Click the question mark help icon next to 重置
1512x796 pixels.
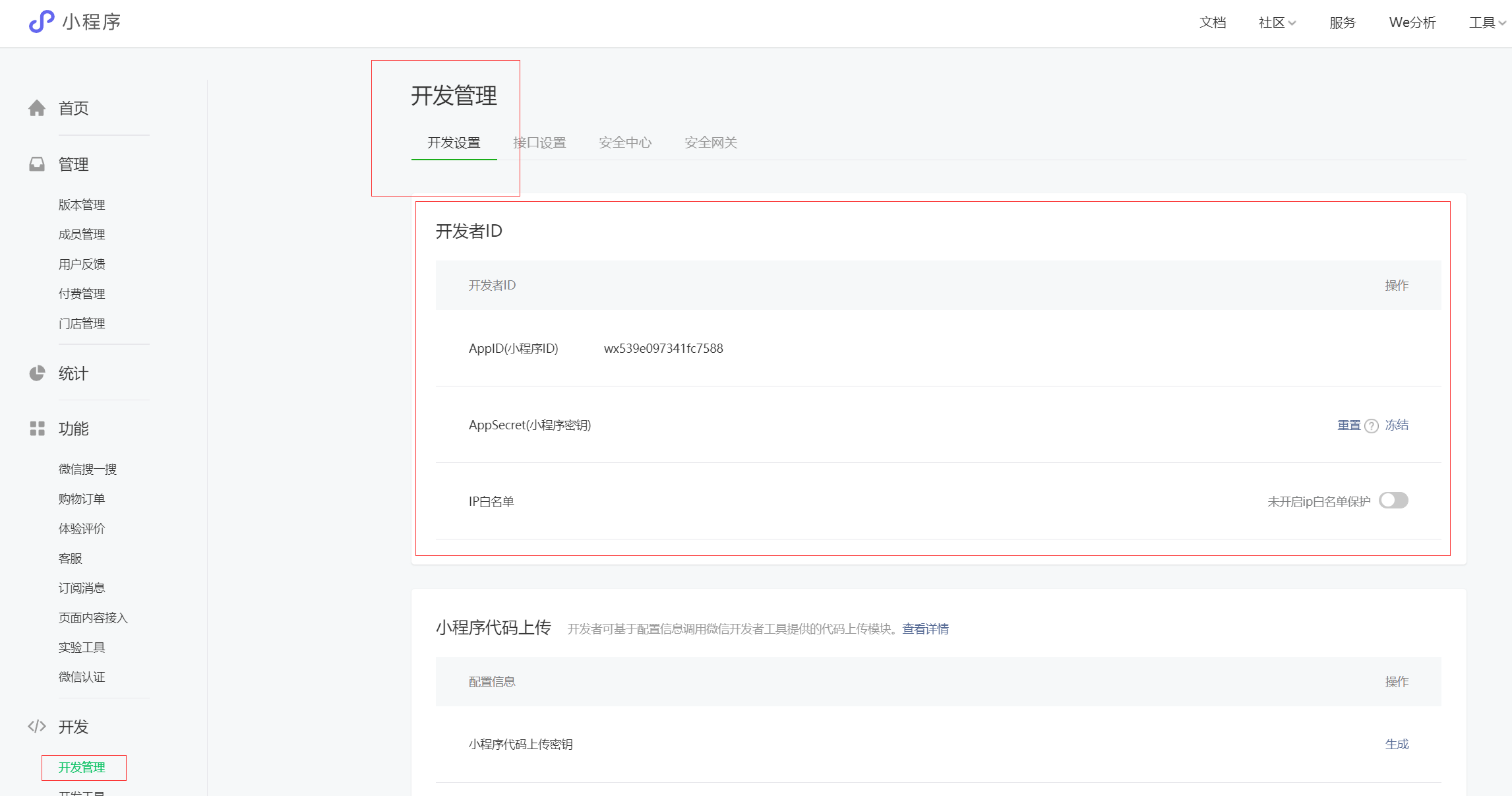click(x=1372, y=426)
